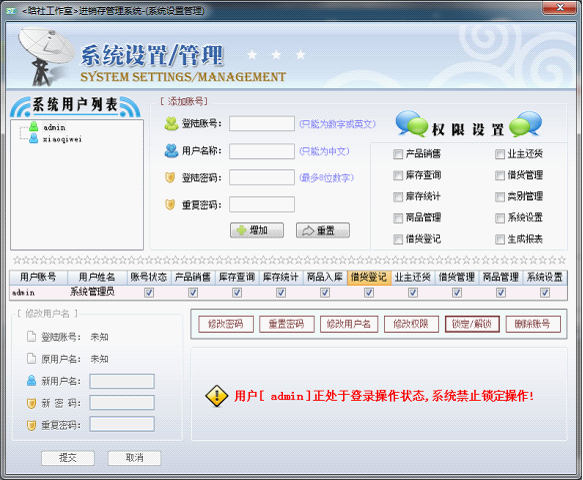Select the admin user in the tree list
The height and width of the screenshot is (480, 583).
pyautogui.click(x=54, y=127)
